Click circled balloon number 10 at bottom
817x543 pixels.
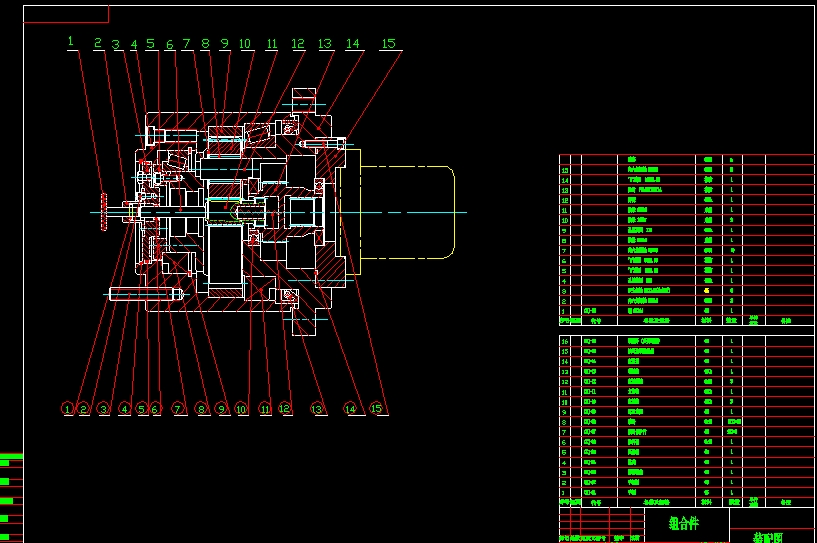(241, 408)
